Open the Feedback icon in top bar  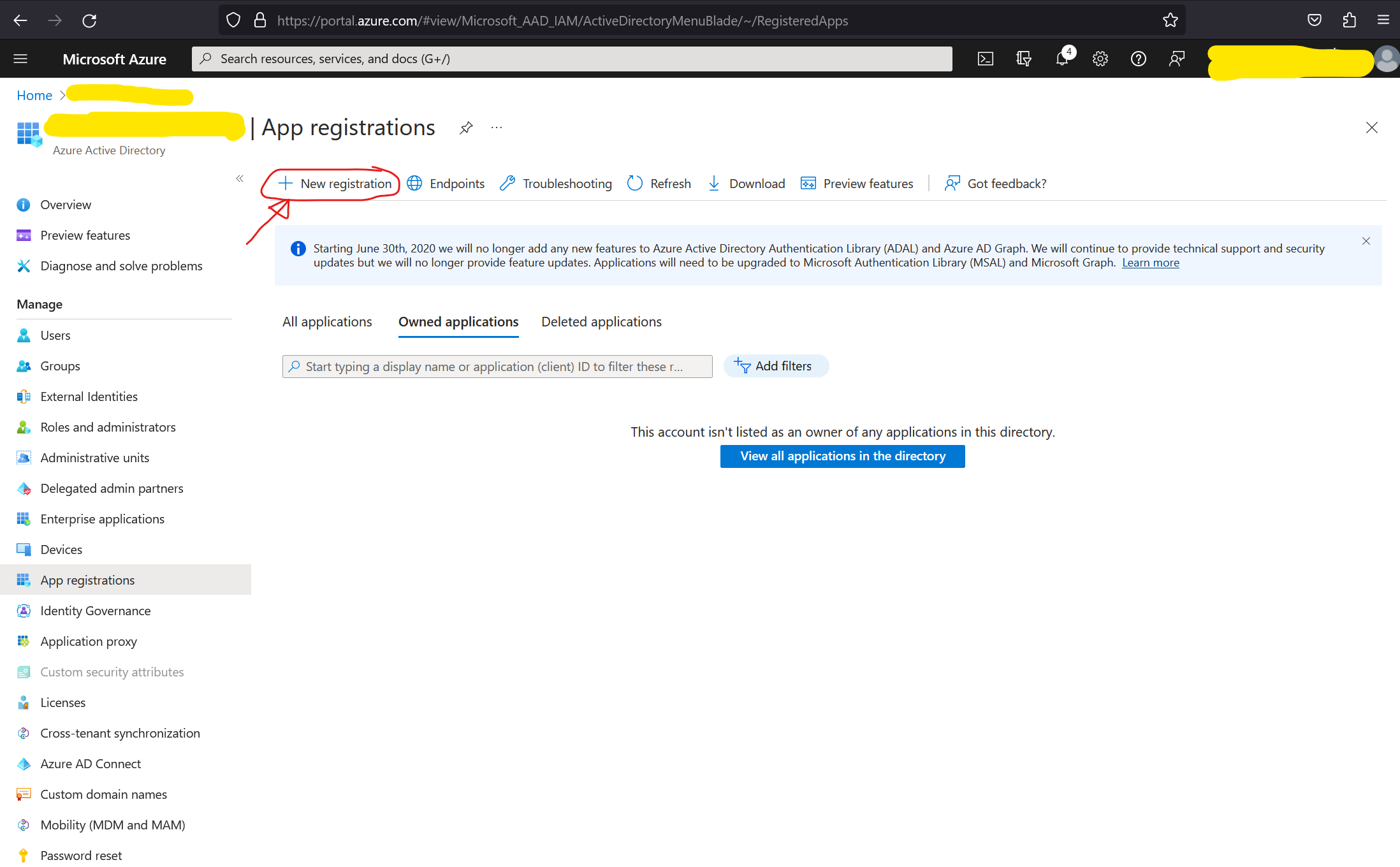1177,59
